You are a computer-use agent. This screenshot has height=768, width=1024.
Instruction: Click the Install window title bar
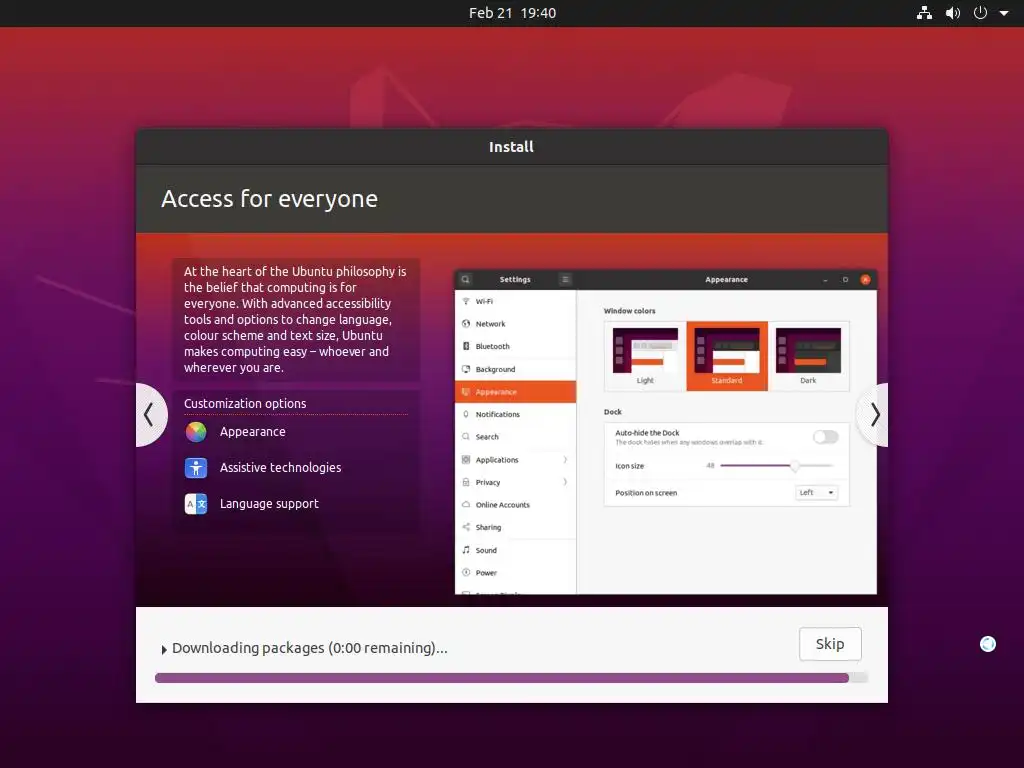tap(511, 147)
